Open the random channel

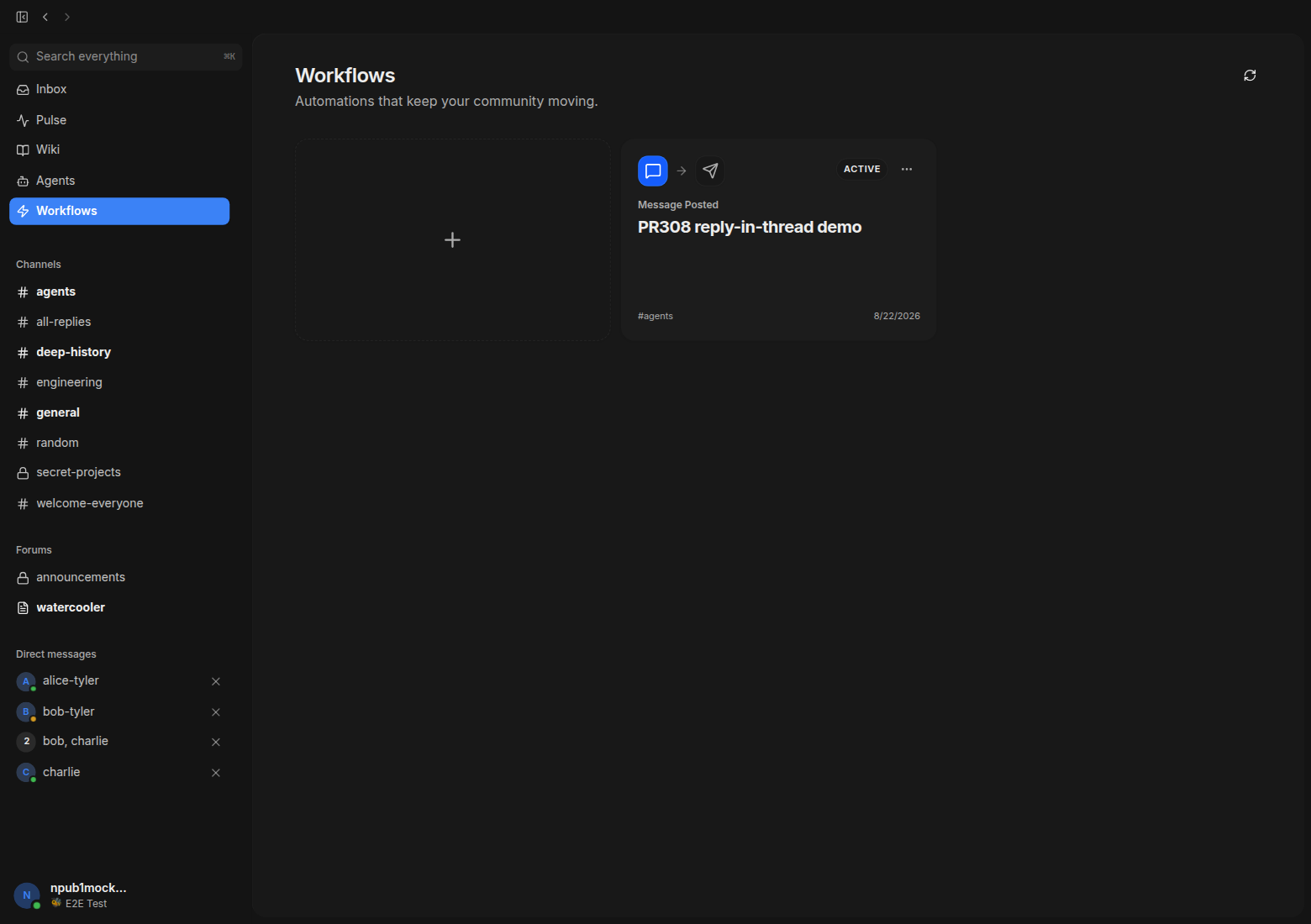[x=119, y=443]
